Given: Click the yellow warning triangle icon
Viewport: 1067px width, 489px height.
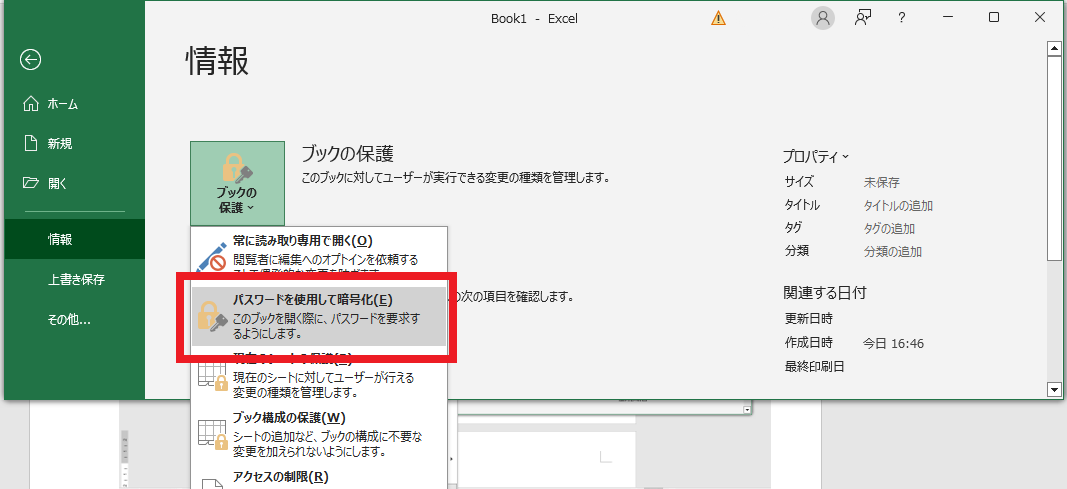Looking at the screenshot, I should click(718, 18).
